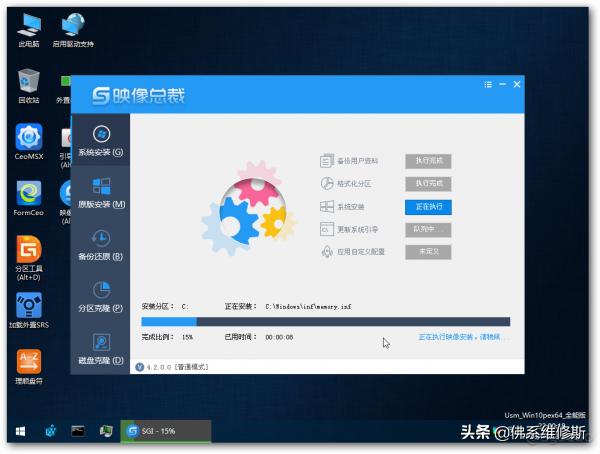Click the version 4.2.0.0 info icon

pyautogui.click(x=140, y=367)
